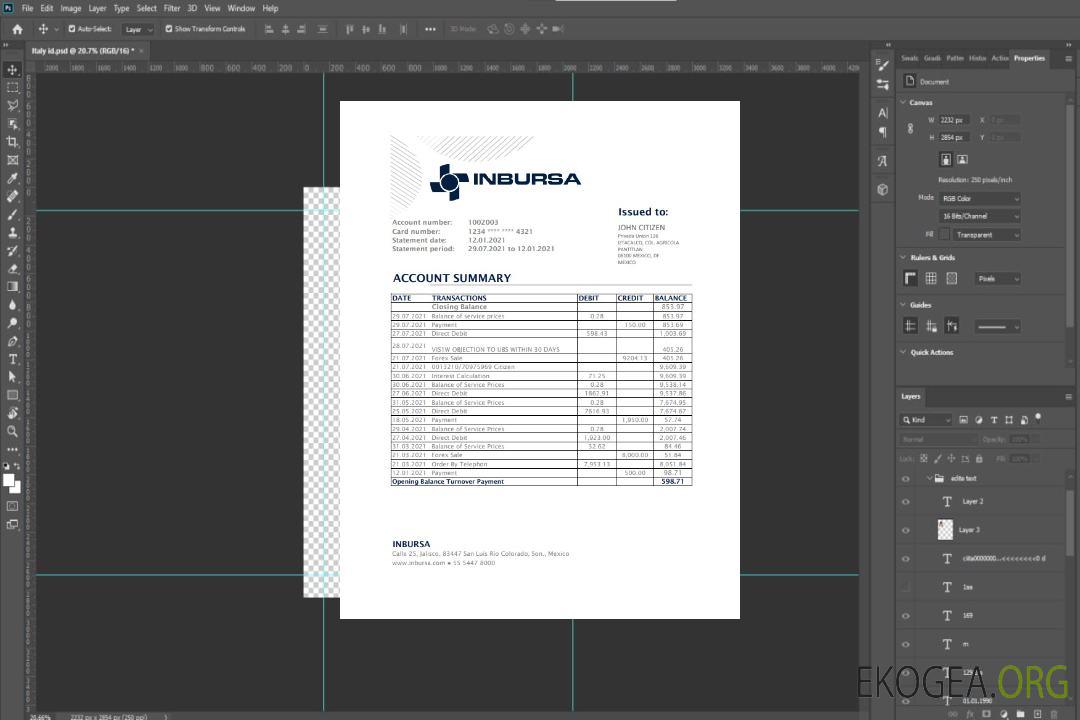This screenshot has width=1080, height=720.
Task: Collapse the Quick Actions section
Action: pyautogui.click(x=904, y=352)
